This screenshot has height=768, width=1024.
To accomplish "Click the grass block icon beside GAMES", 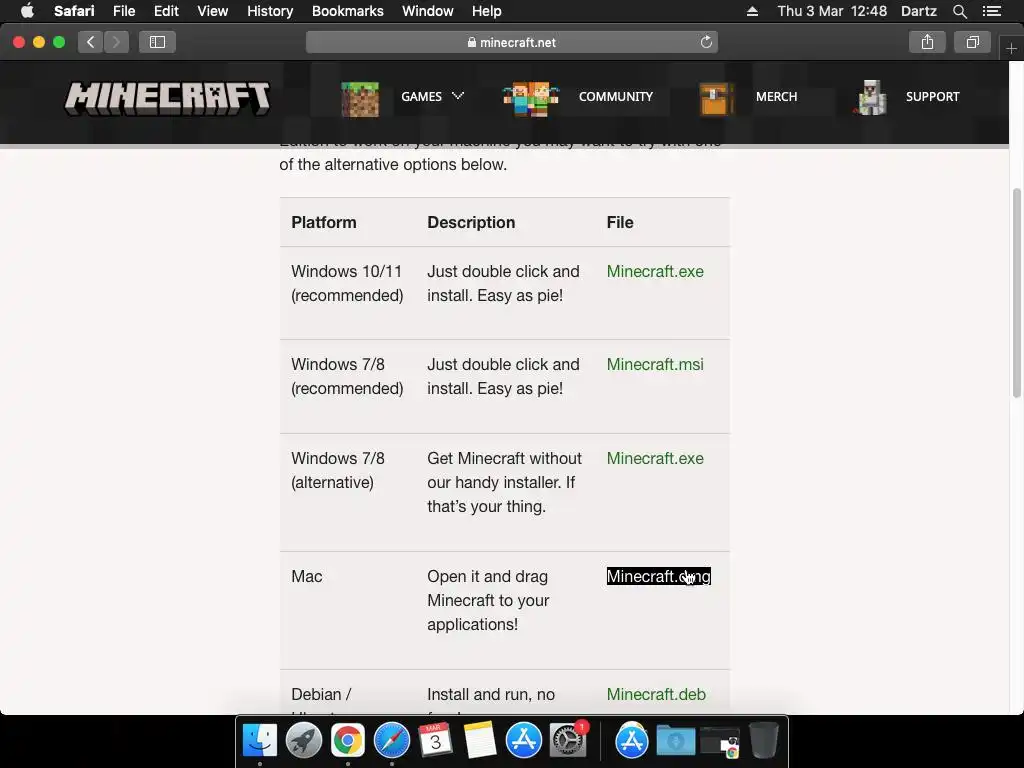I will click(360, 99).
